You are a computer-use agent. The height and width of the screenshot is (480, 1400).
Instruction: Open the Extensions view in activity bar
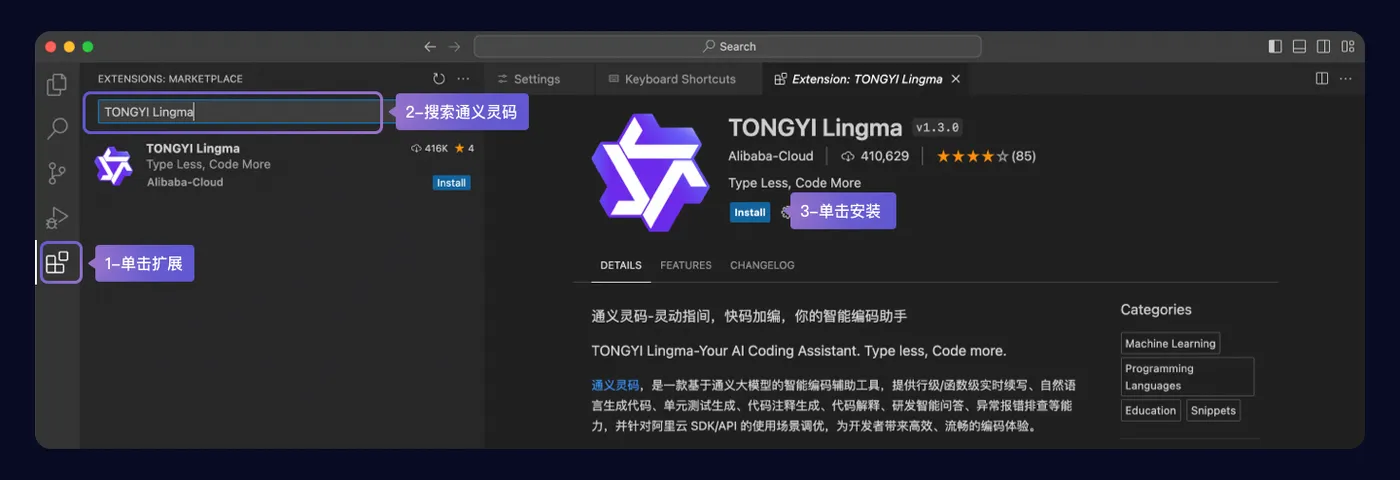58,263
